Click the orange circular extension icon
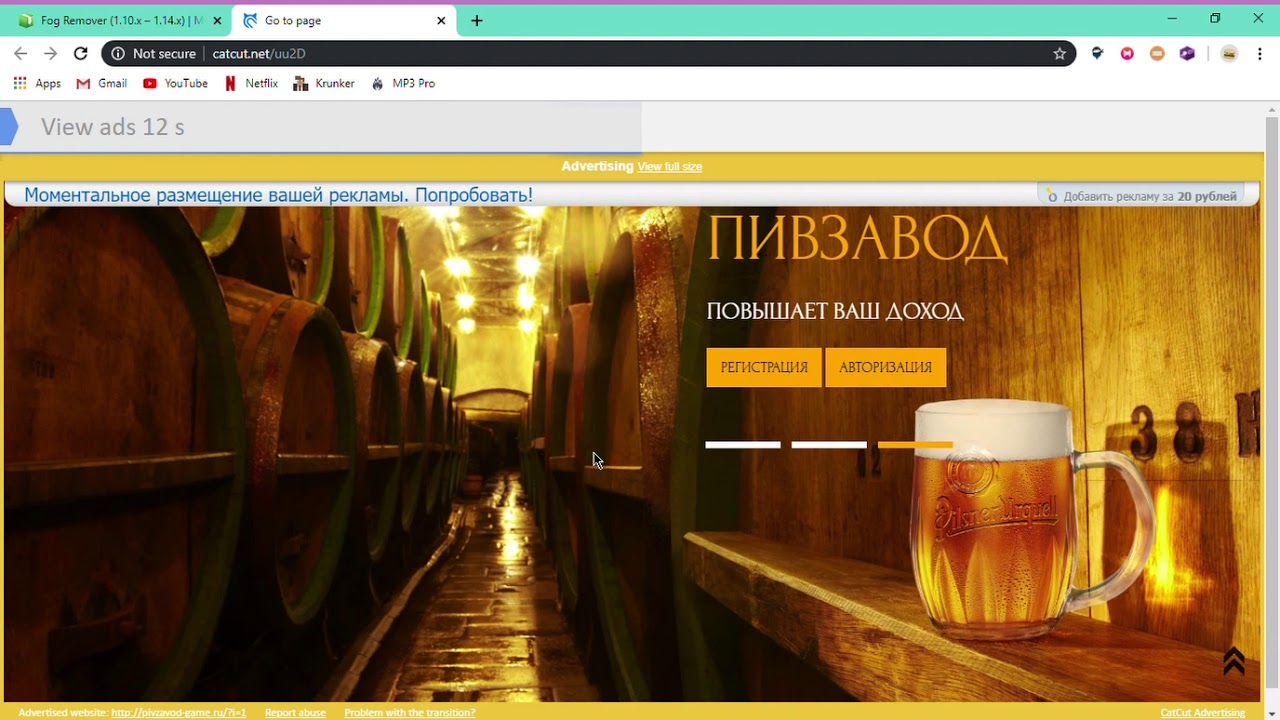Viewport: 1280px width, 720px height. pos(1157,54)
